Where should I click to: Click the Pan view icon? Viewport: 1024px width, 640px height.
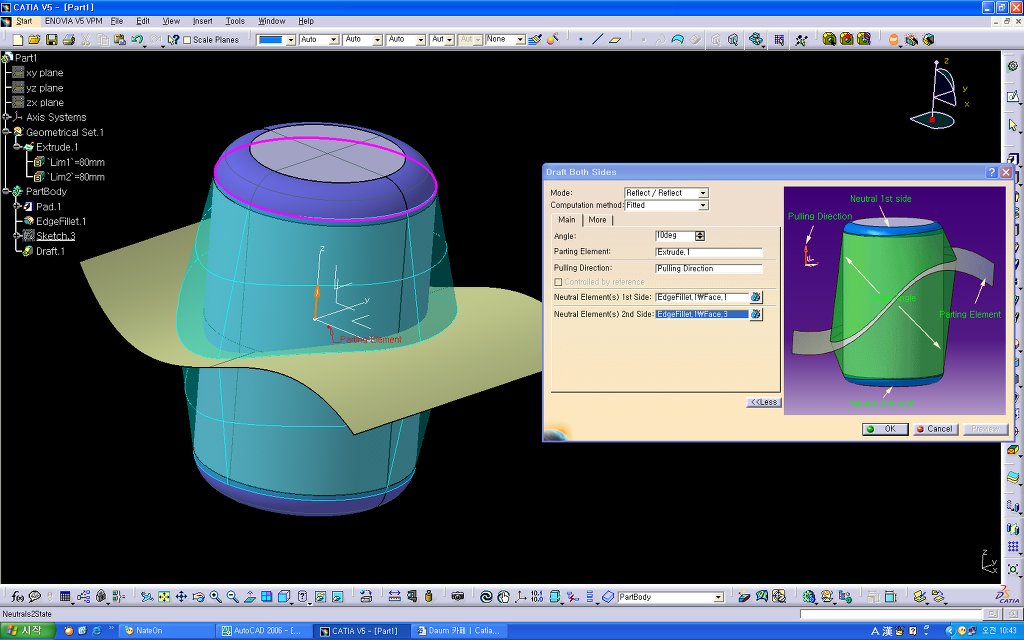coord(181,597)
